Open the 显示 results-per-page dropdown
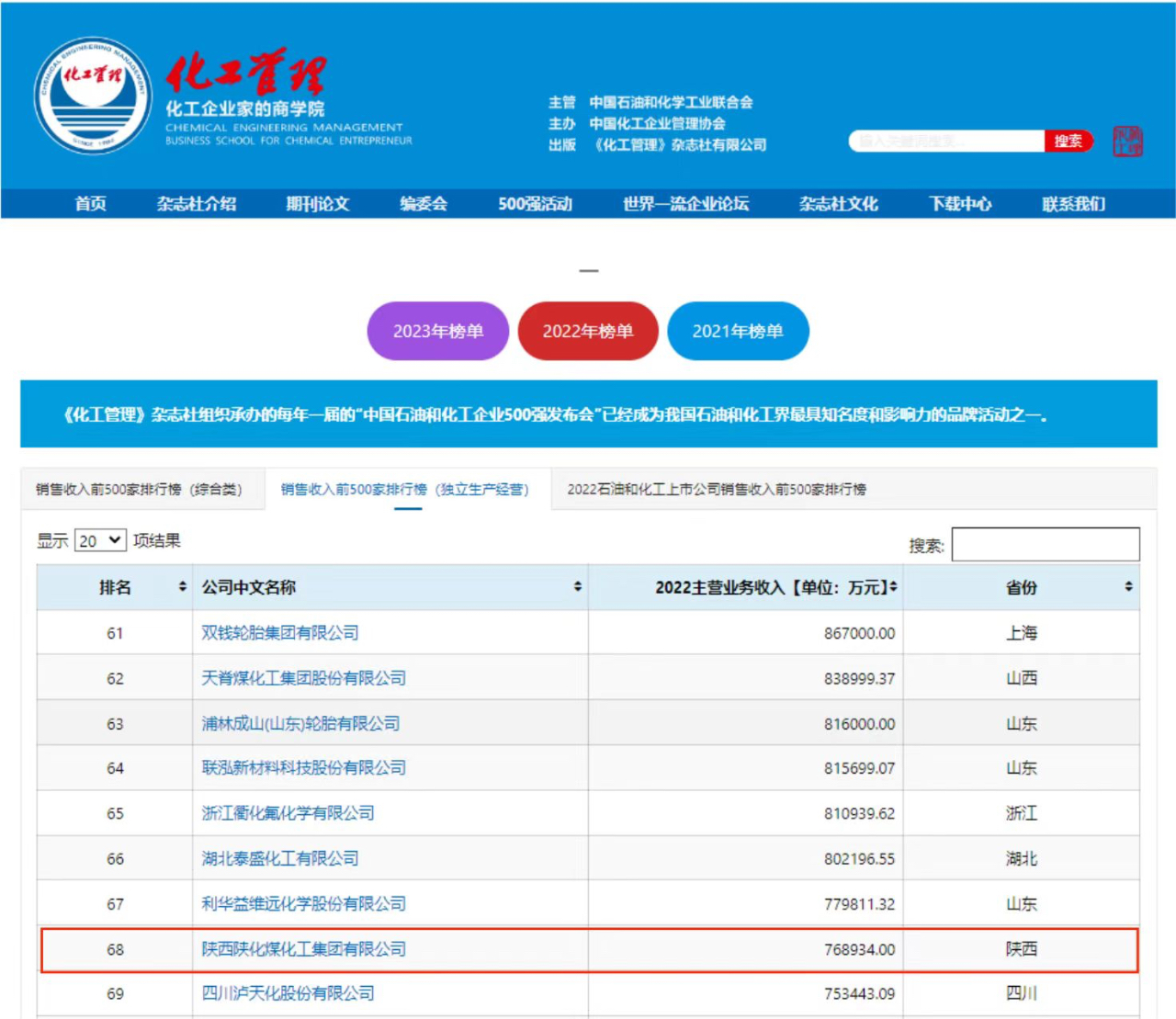 100,541
